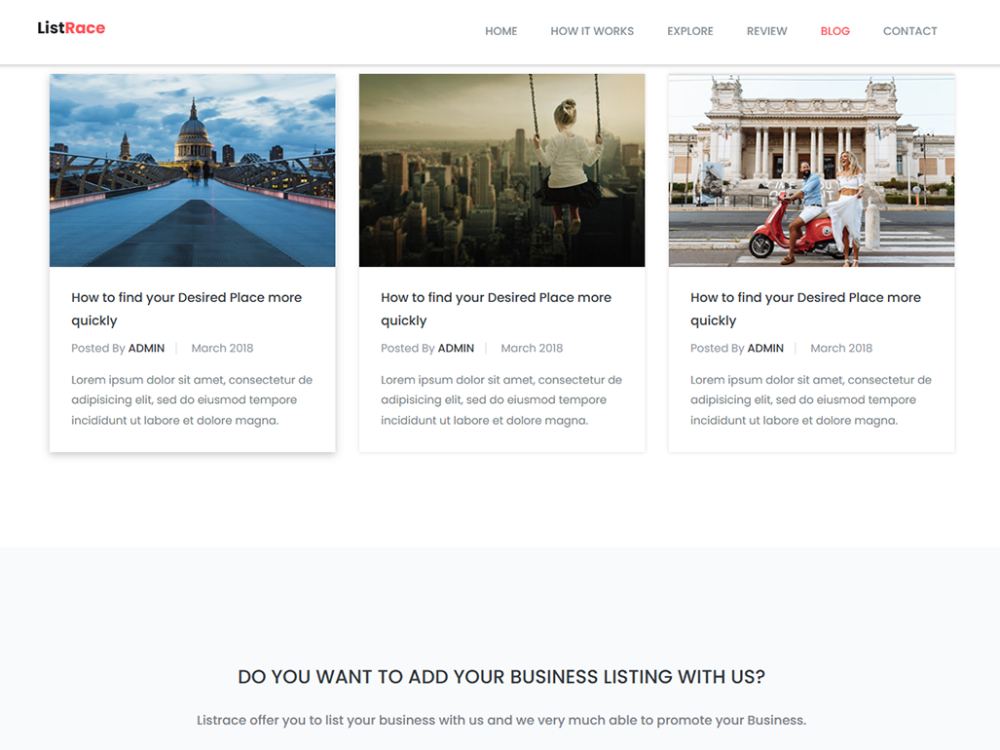
Task: Open the EXPLORE section
Action: point(690,31)
